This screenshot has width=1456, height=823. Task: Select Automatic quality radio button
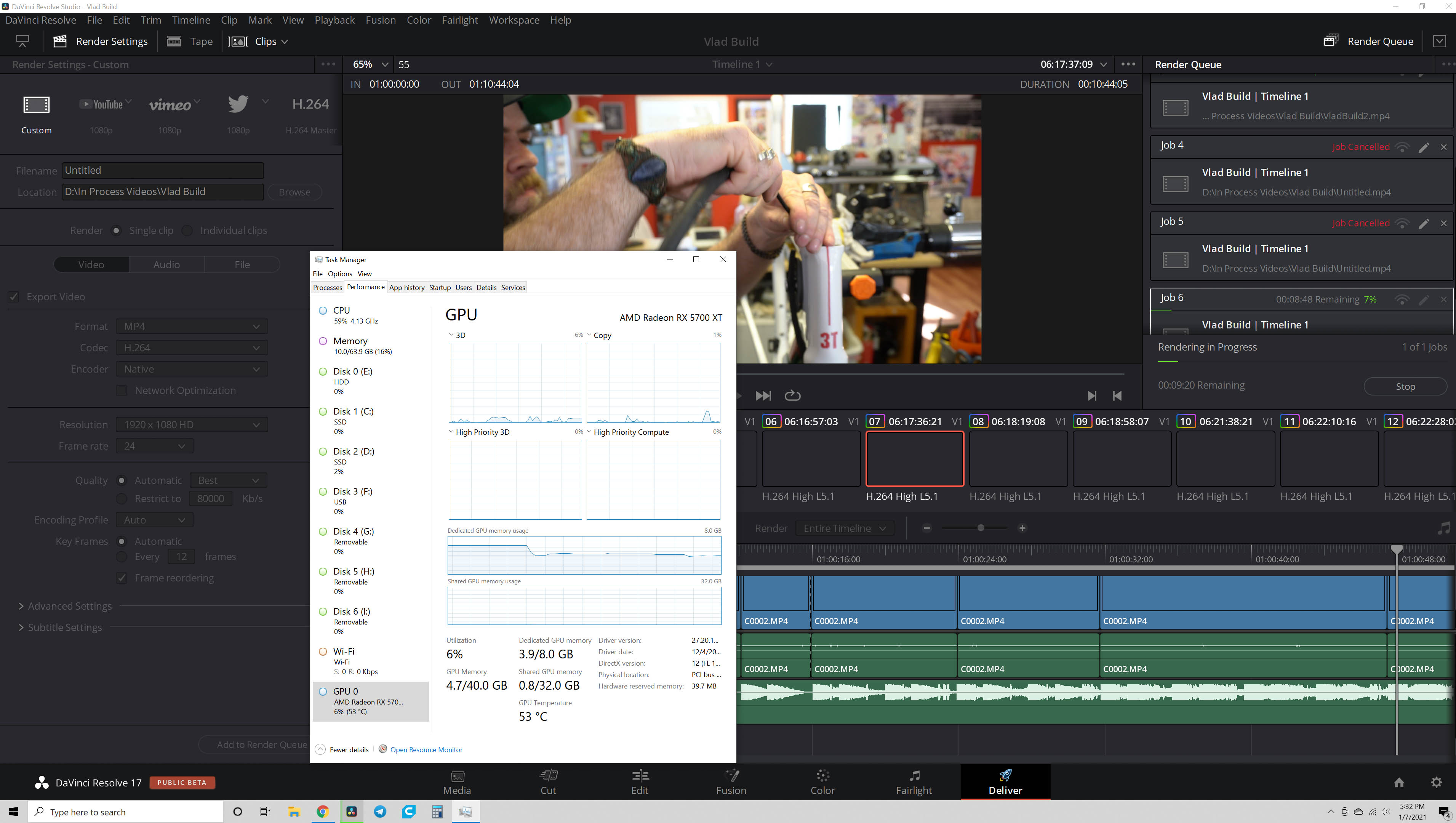point(122,480)
